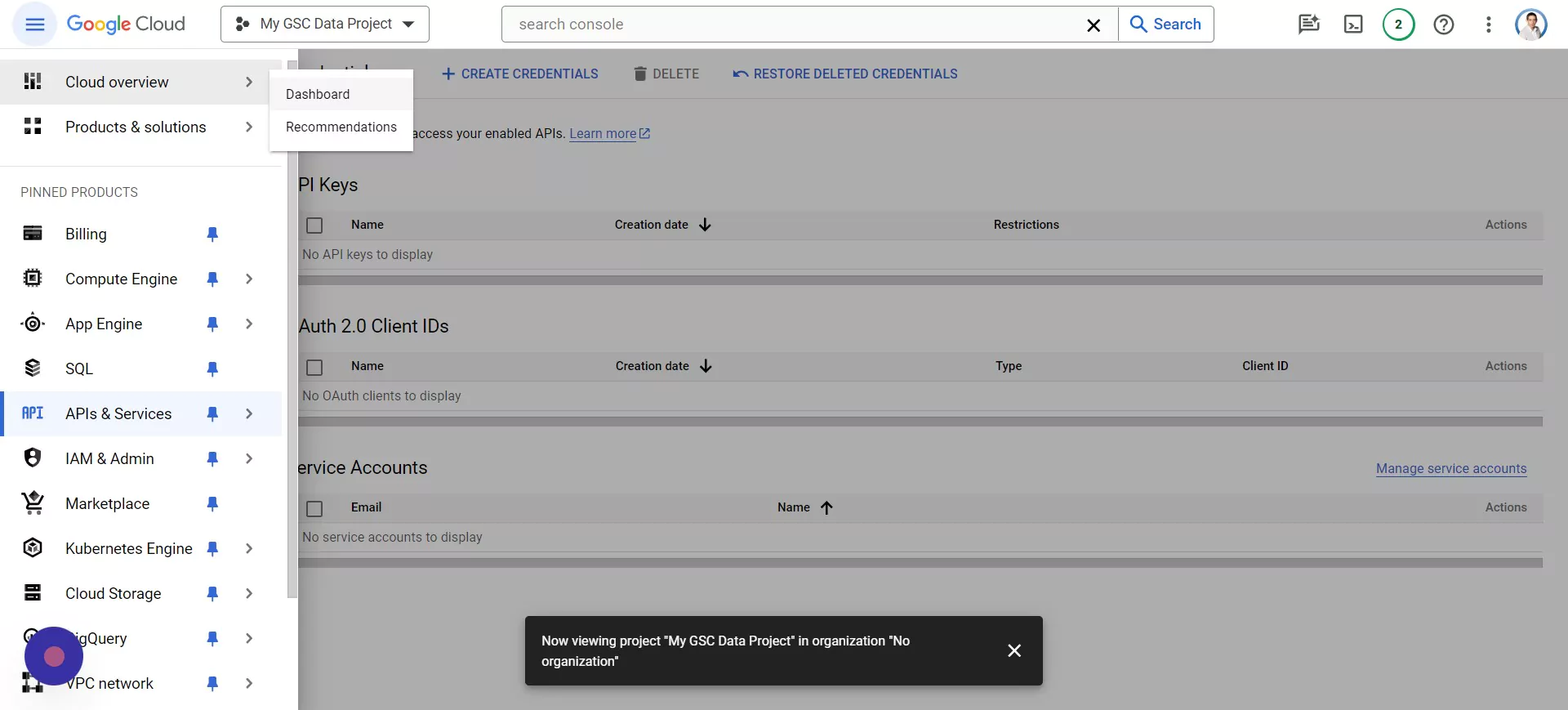The width and height of the screenshot is (1568, 710).
Task: Expand the IAM & Admin submenu chevron
Action: pos(249,458)
